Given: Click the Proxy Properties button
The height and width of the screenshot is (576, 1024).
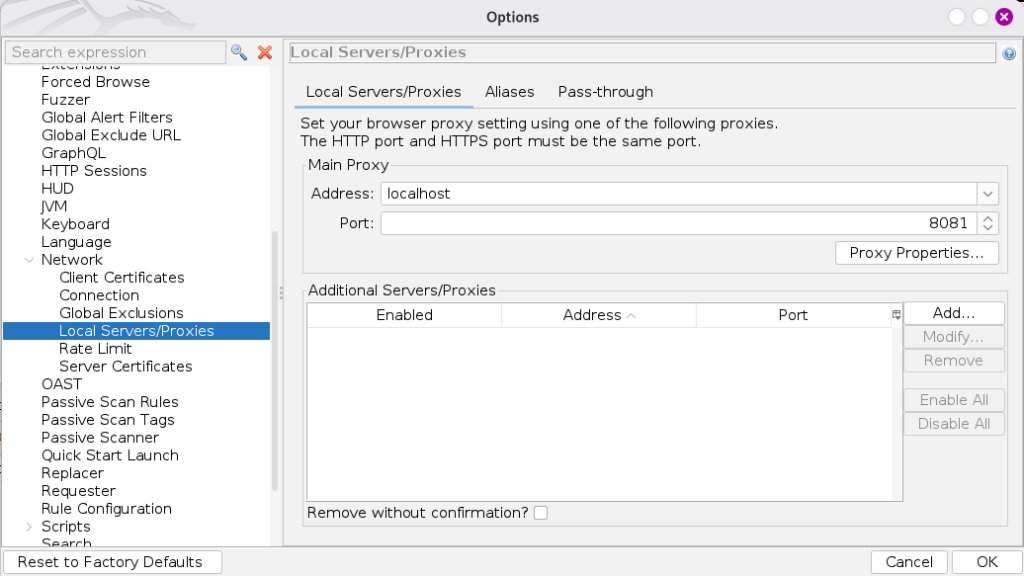Looking at the screenshot, I should point(916,253).
